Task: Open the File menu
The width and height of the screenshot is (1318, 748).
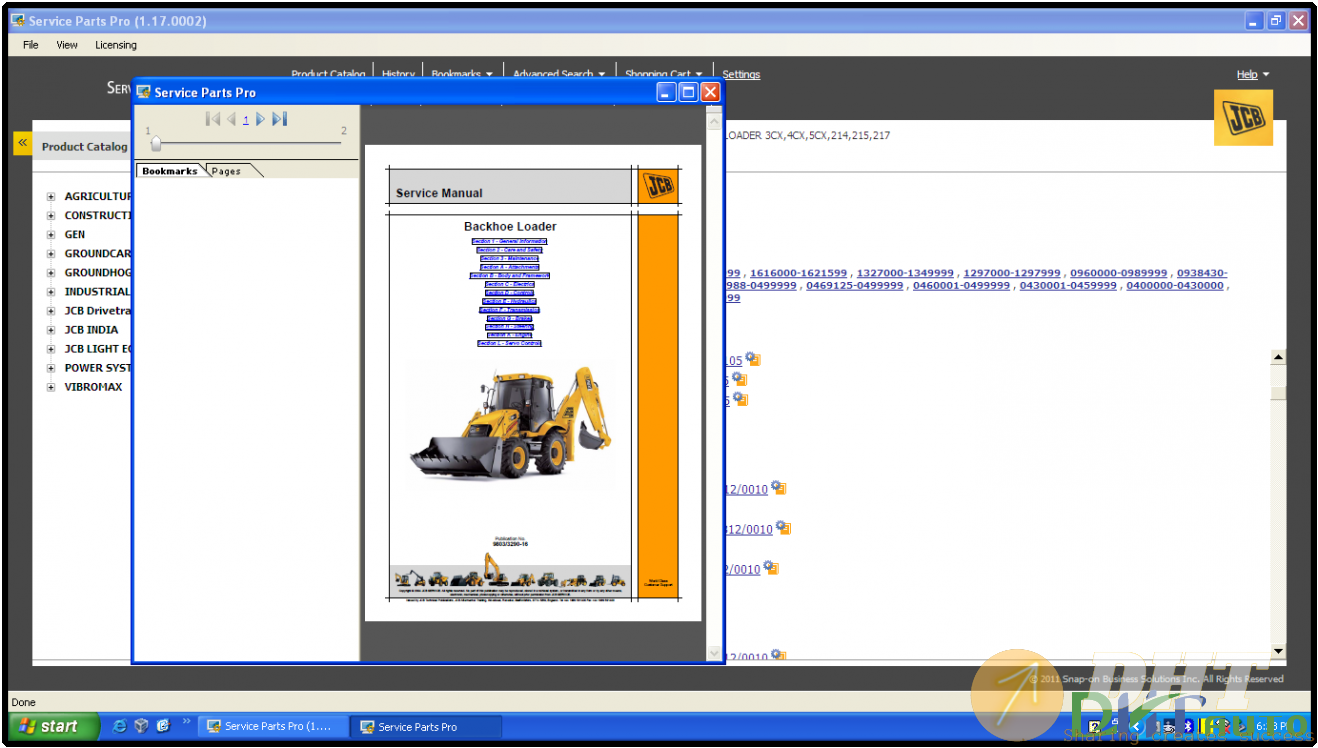Action: [x=31, y=45]
